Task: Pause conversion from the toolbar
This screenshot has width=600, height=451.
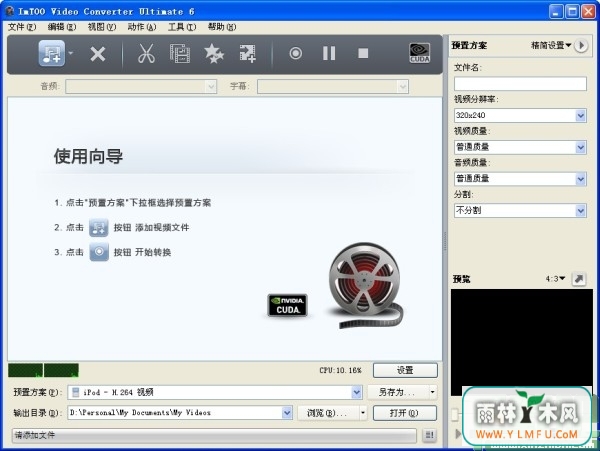Action: [329, 53]
